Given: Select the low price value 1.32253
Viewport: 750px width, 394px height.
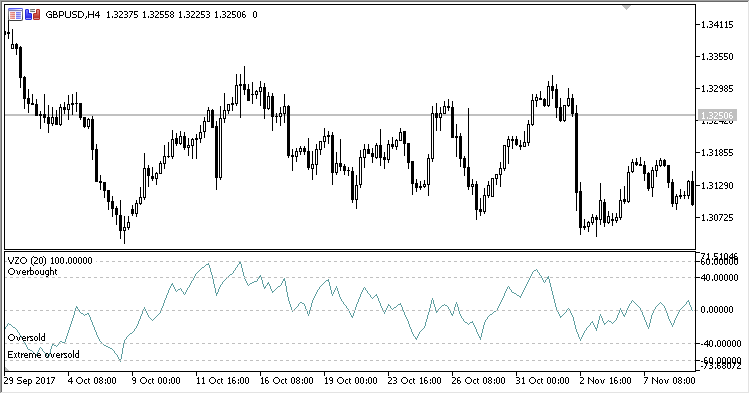Looking at the screenshot, I should [x=194, y=15].
